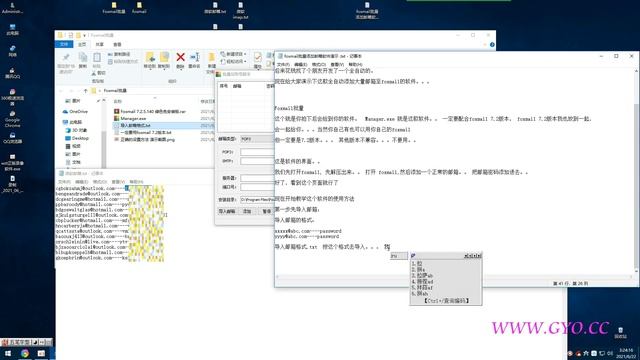Open the File menu in the front Notepad

(x=283, y=64)
